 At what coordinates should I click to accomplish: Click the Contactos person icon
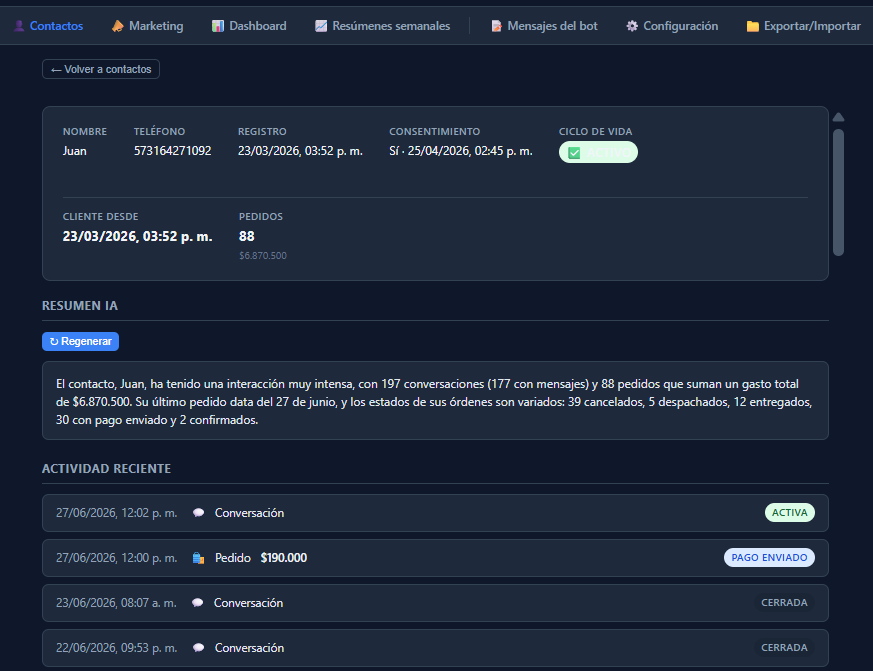pyautogui.click(x=19, y=26)
